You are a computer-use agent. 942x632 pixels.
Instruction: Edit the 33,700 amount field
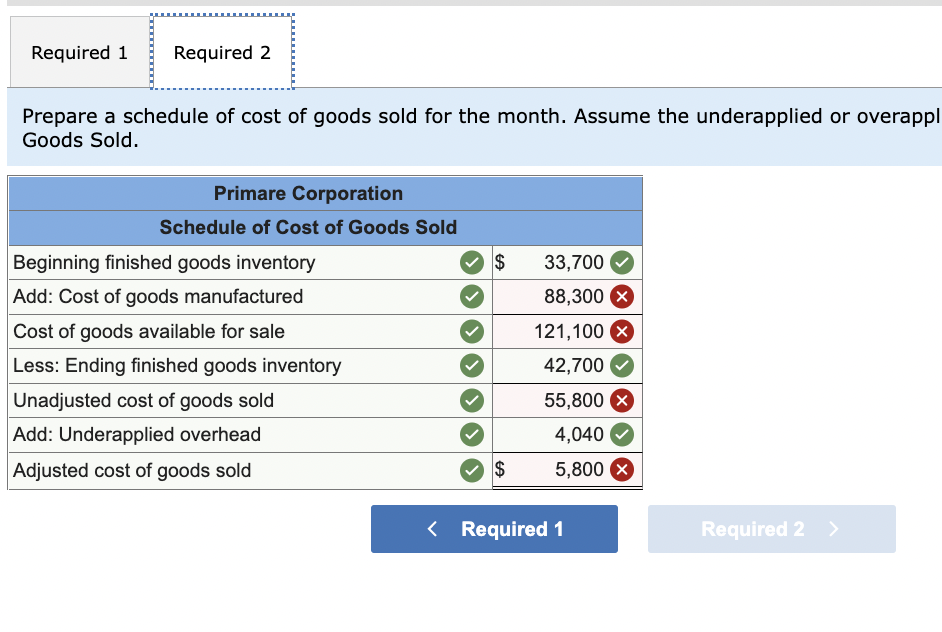click(x=567, y=263)
